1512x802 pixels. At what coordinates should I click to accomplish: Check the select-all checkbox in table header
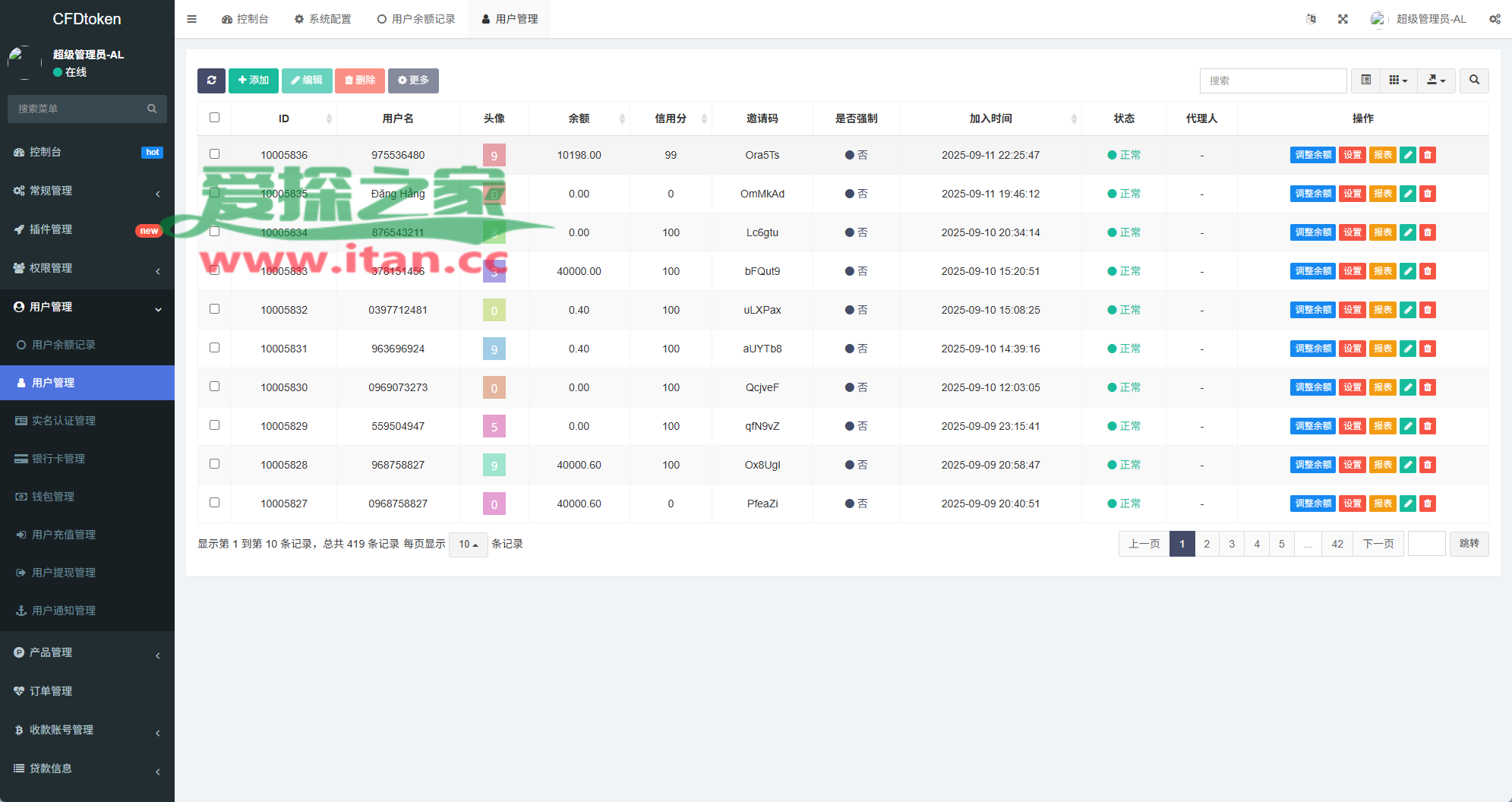[x=214, y=118]
